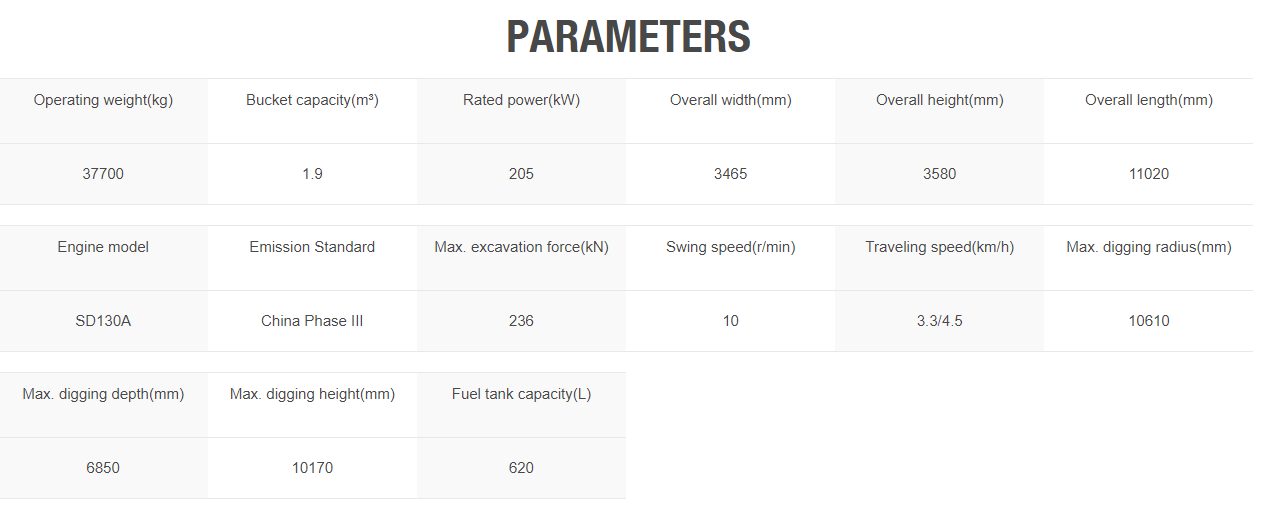The width and height of the screenshot is (1277, 518).
Task: Select the 3580 overall height value
Action: (x=939, y=174)
